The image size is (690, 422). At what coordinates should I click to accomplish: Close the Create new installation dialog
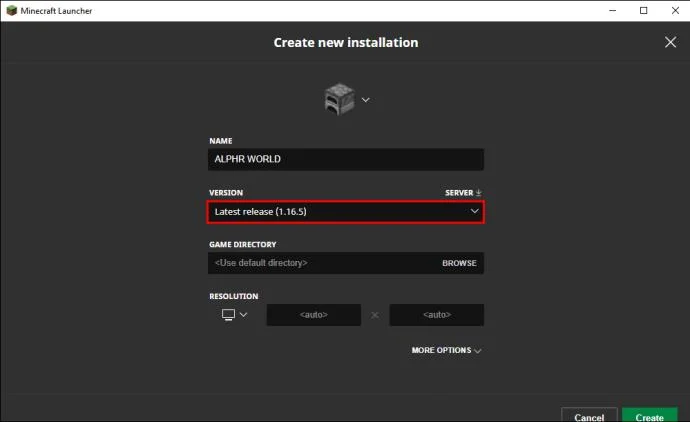click(x=670, y=42)
